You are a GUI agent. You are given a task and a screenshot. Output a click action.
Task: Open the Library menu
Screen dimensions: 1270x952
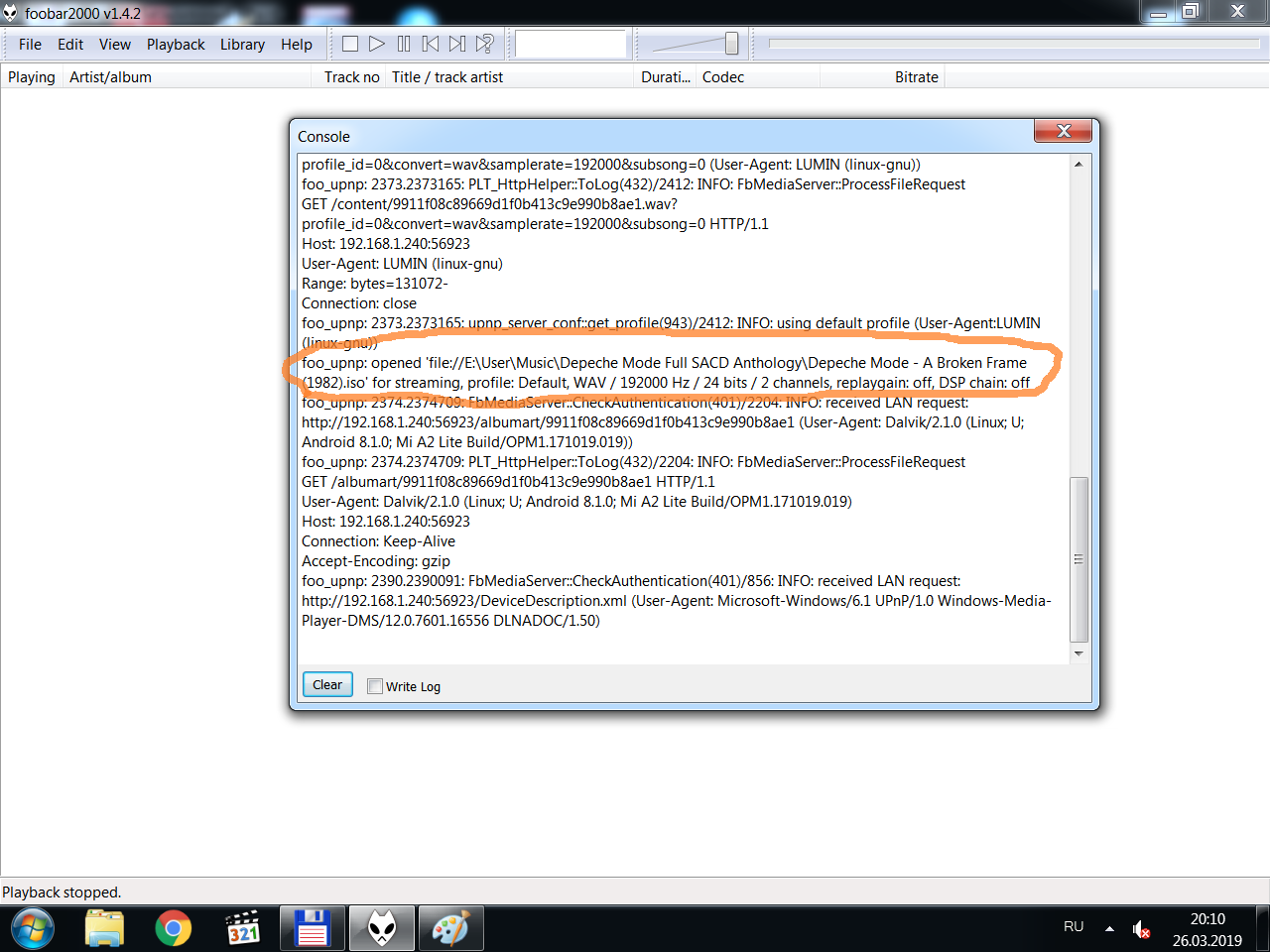[x=242, y=45]
